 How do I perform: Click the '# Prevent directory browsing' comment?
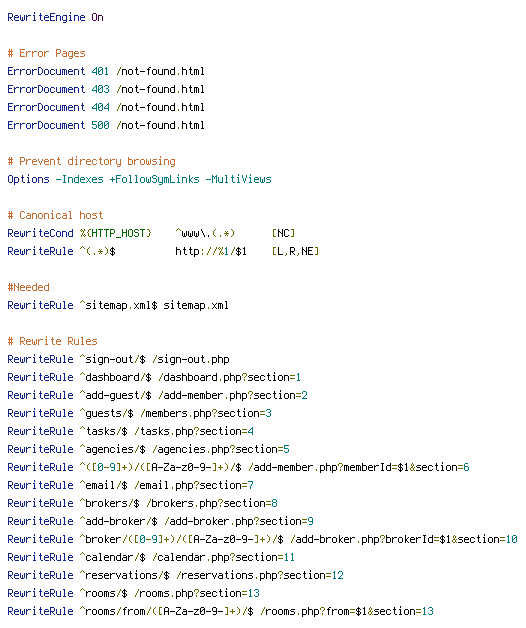pyautogui.click(x=91, y=161)
